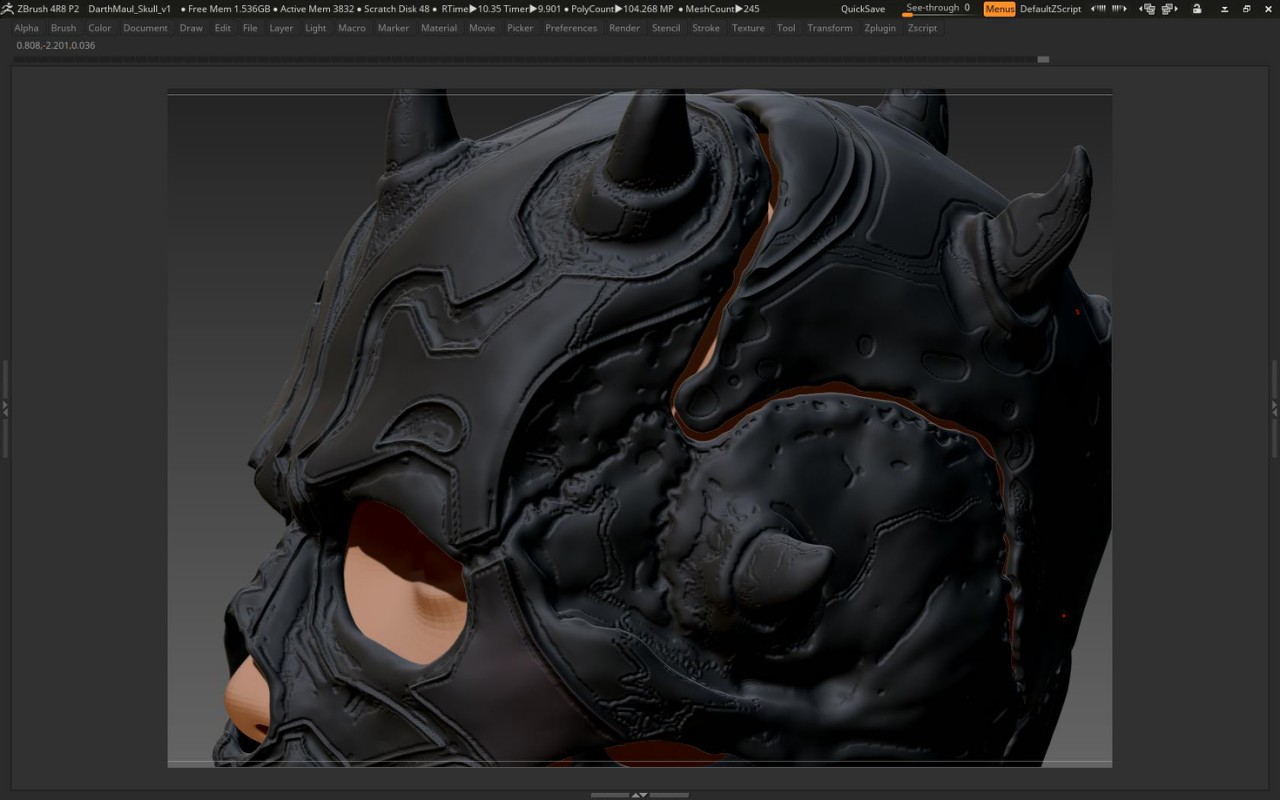Load previous UI colors arrow icon
The width and height of the screenshot is (1280, 800).
click(1098, 9)
